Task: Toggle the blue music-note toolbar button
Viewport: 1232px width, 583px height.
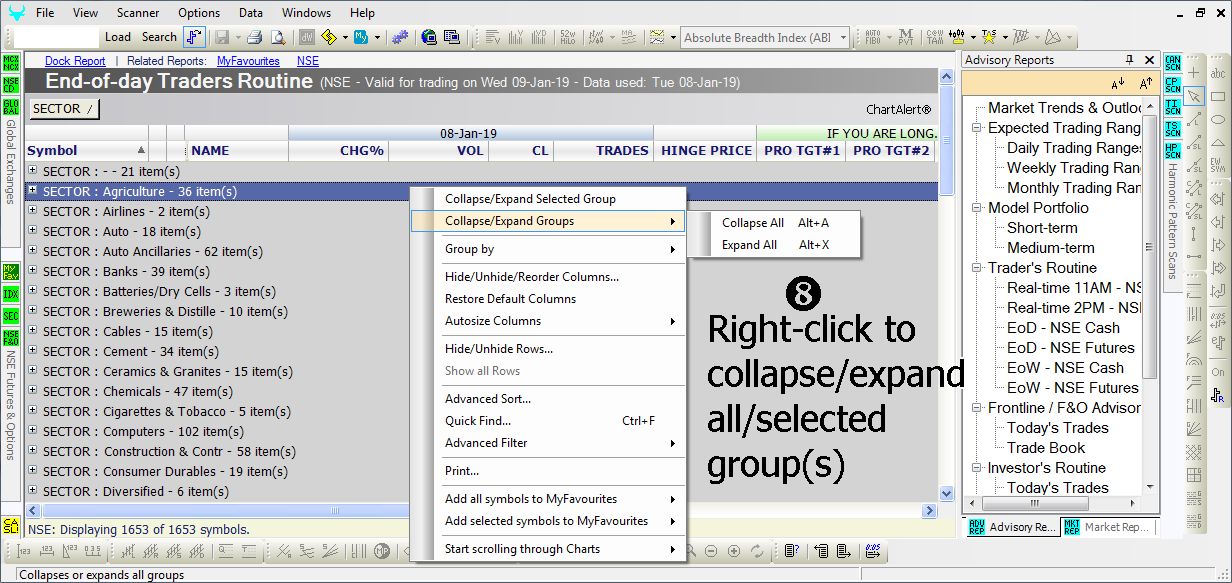Action: [195, 37]
